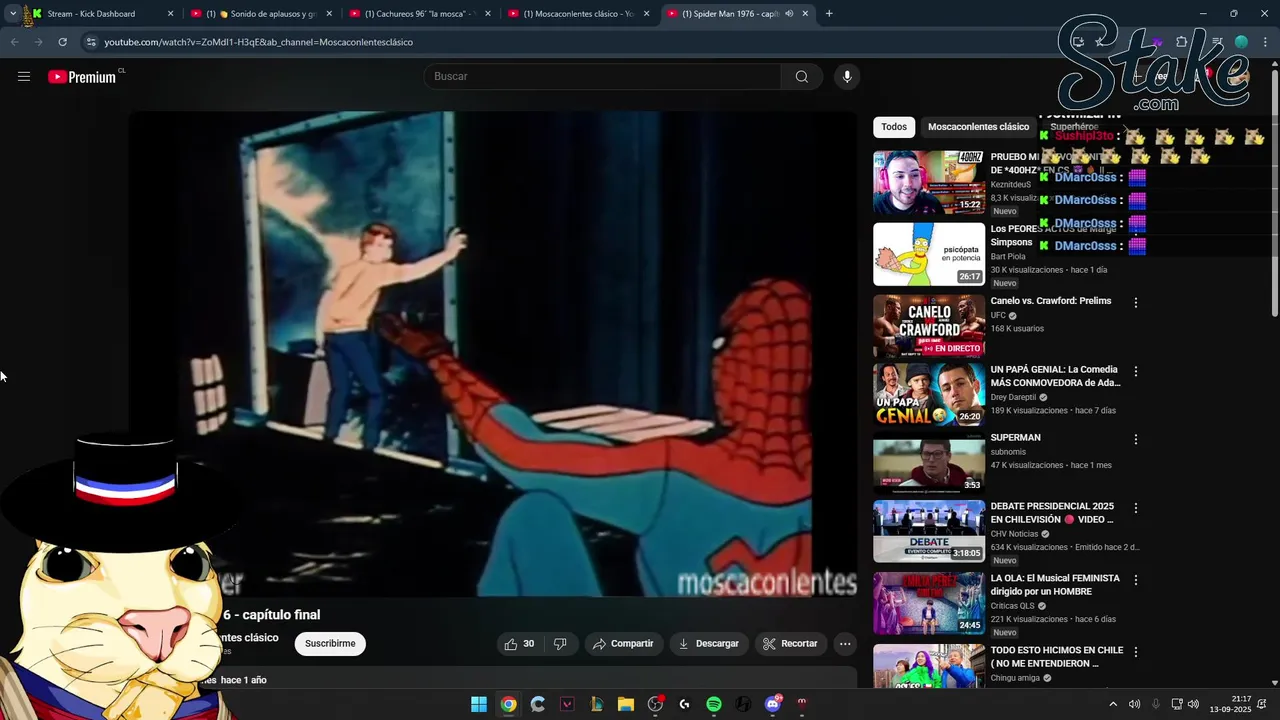Open Logitech G HUB from taskbar
Screen dimensions: 1280x720
coord(684,704)
